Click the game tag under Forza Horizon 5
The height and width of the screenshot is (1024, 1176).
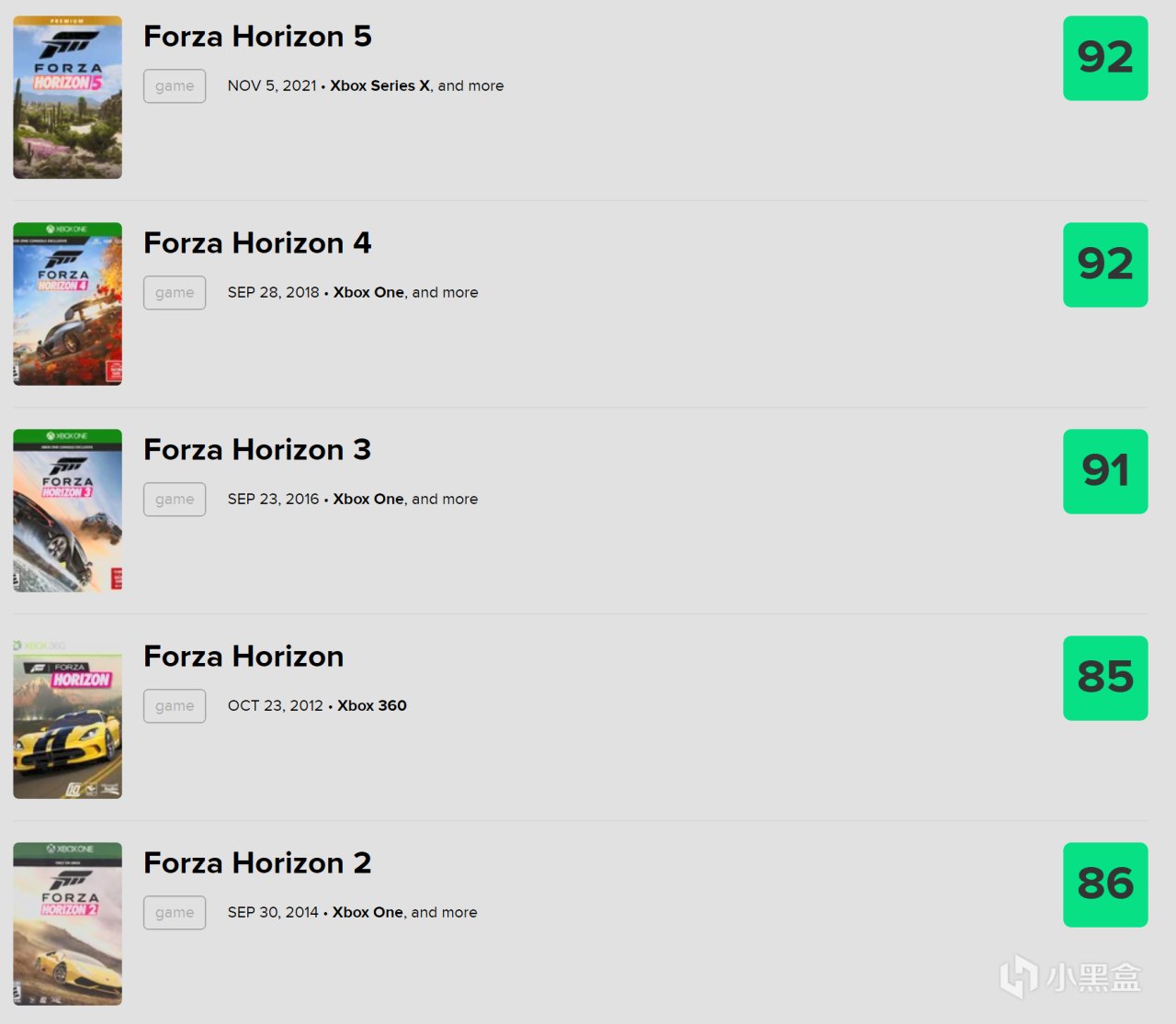tap(175, 86)
